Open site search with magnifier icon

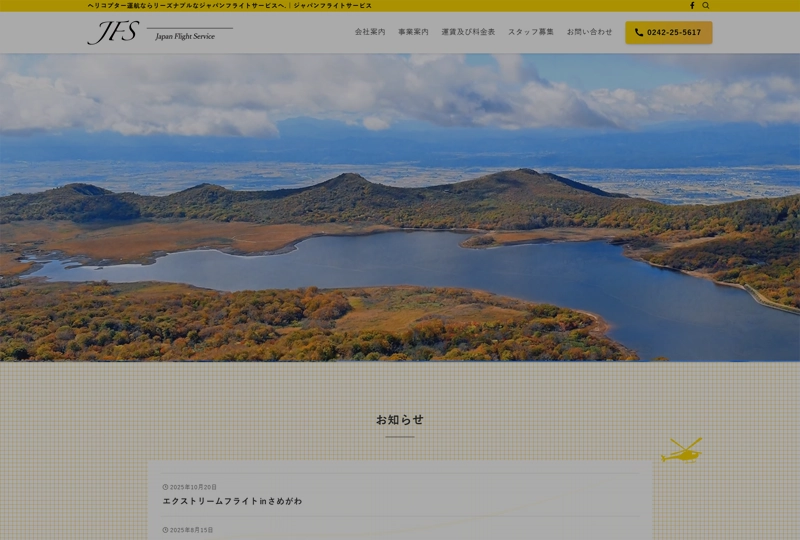(x=706, y=6)
